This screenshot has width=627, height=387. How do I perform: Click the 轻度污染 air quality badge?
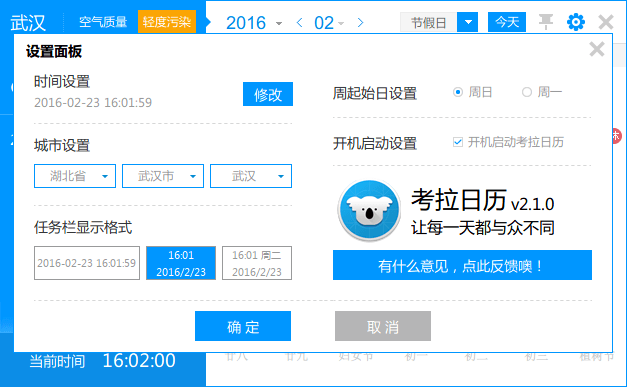(167, 22)
